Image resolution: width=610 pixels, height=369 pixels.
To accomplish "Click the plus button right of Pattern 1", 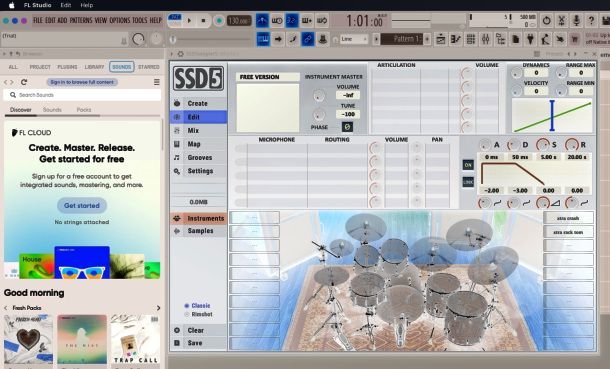I will [x=427, y=39].
